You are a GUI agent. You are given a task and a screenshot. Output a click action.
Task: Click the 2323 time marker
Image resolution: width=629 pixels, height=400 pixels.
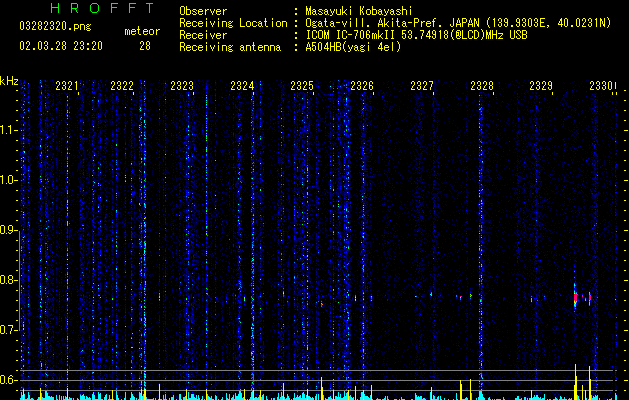182,86
